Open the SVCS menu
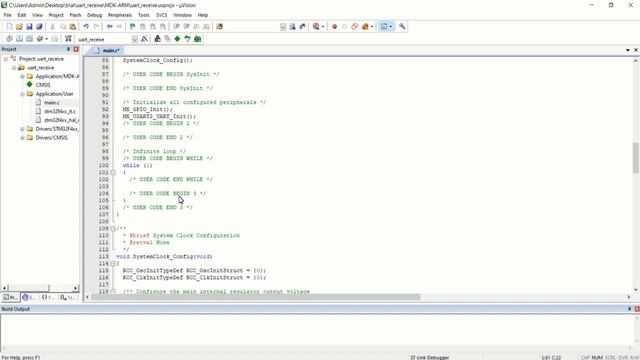The height and width of the screenshot is (360, 640). tap(162, 15)
